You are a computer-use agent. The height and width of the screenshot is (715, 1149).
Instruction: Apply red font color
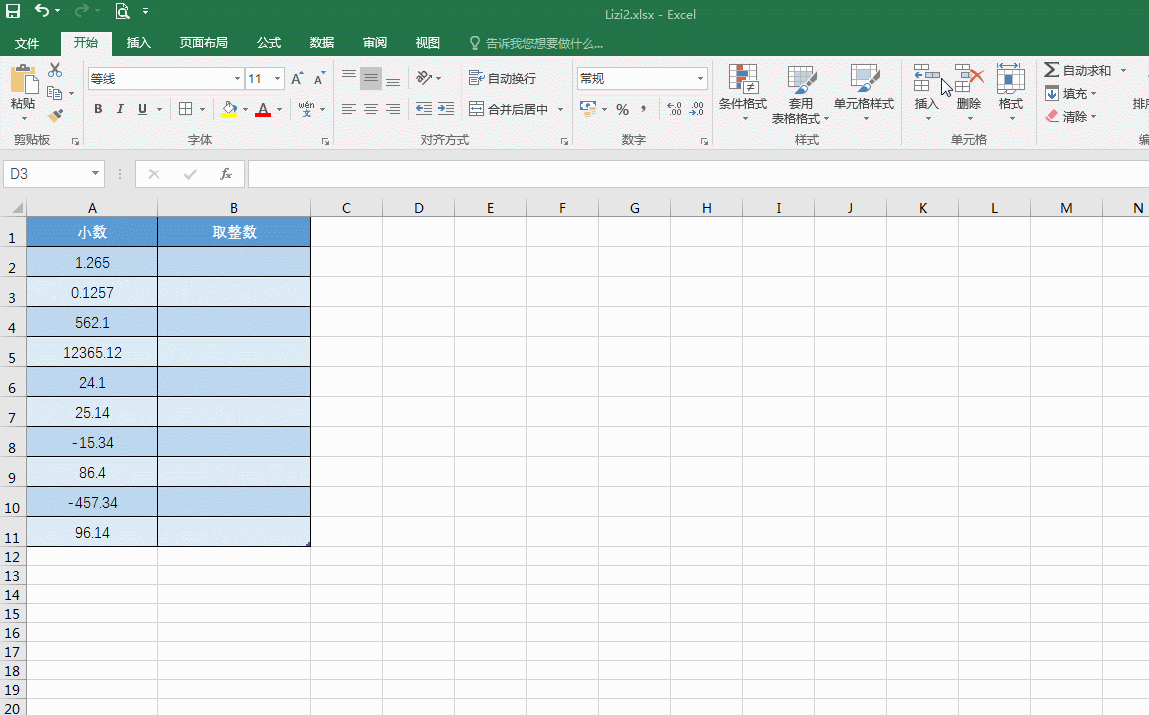pos(264,109)
